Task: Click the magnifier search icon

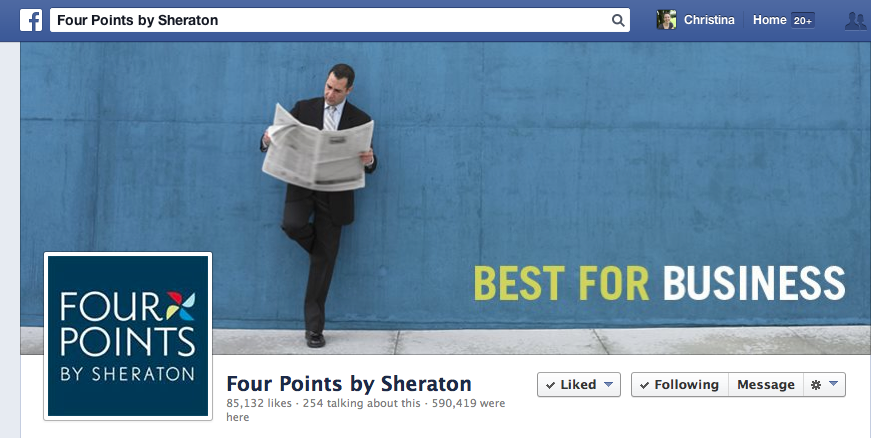Action: (618, 21)
